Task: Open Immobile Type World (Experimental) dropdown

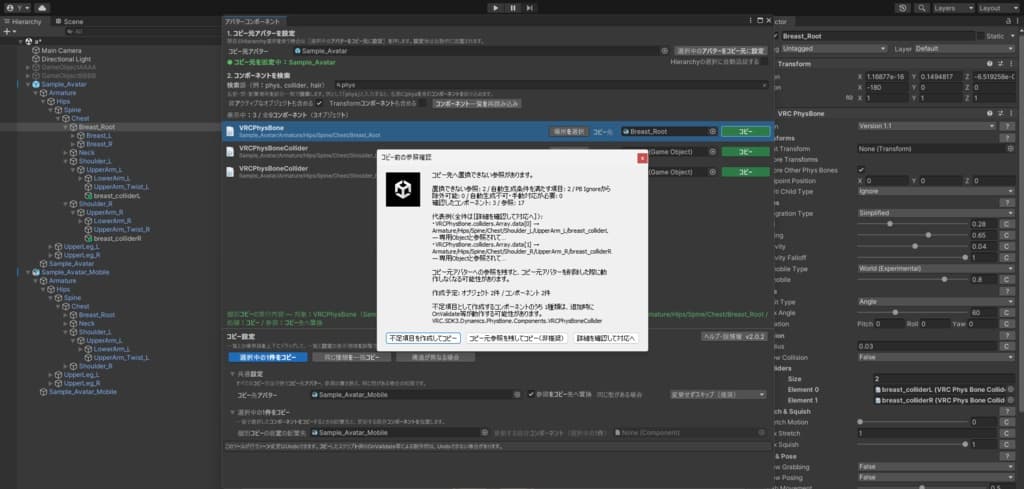Action: pos(936,268)
